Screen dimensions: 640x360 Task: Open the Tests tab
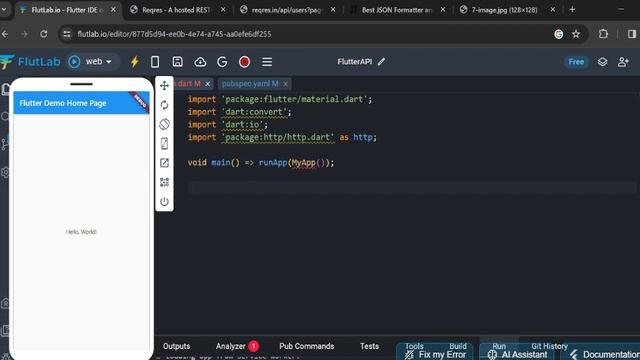tap(369, 346)
